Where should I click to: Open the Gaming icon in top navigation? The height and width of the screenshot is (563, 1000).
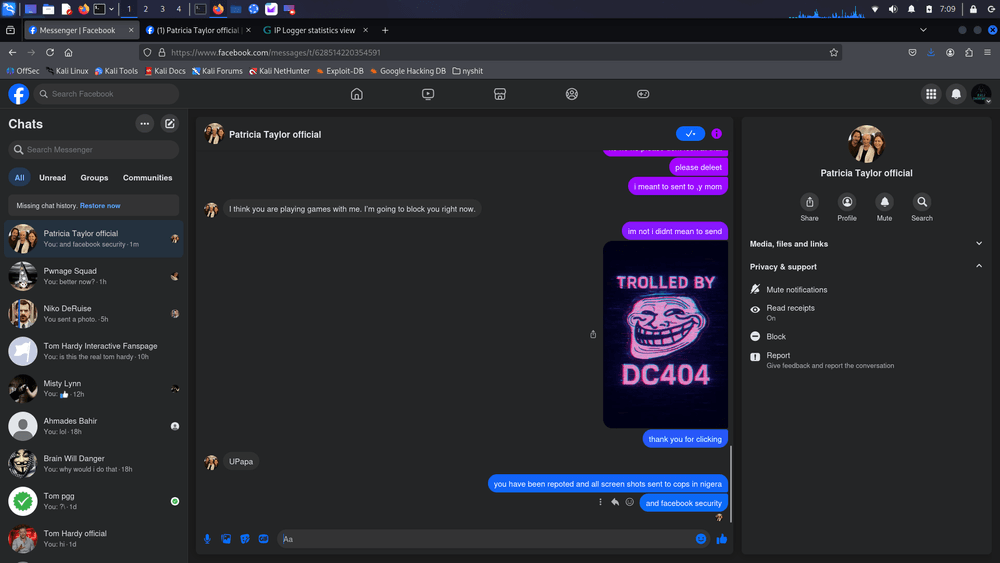(643, 94)
